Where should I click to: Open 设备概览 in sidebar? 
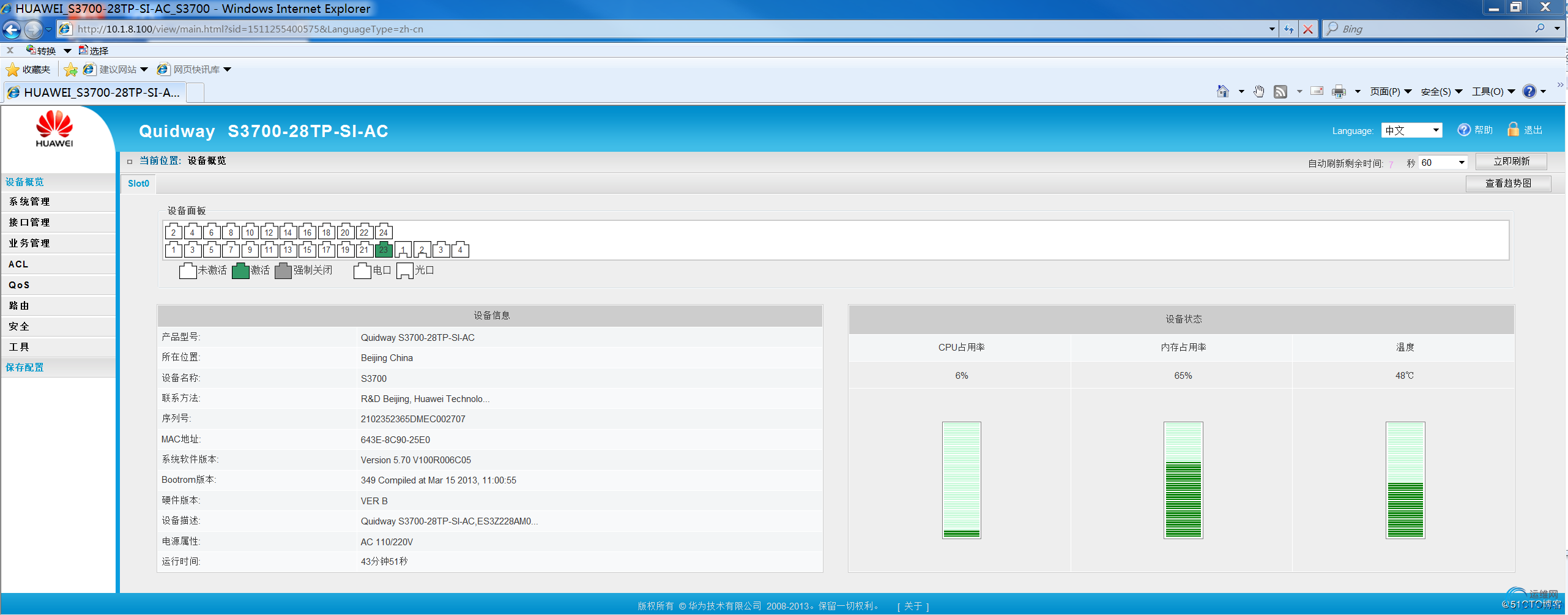(x=58, y=182)
